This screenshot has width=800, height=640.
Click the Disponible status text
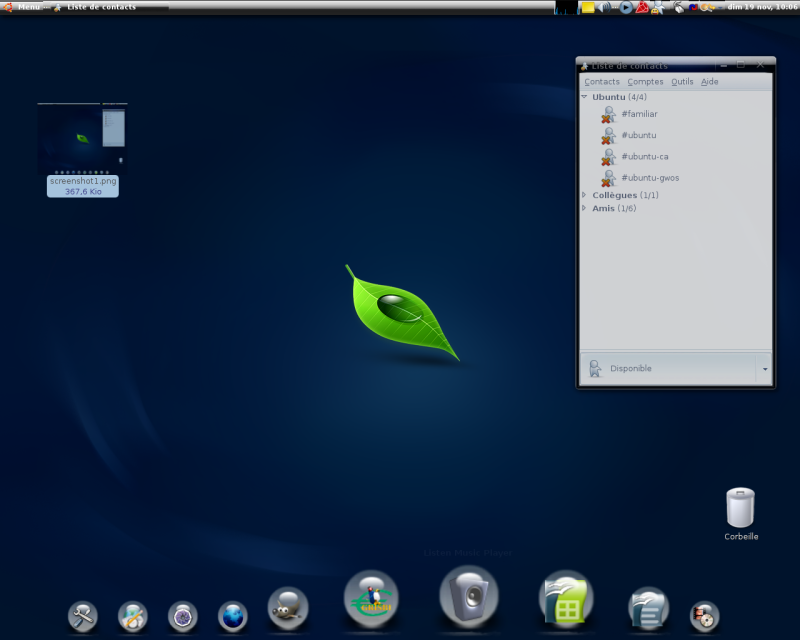point(631,368)
